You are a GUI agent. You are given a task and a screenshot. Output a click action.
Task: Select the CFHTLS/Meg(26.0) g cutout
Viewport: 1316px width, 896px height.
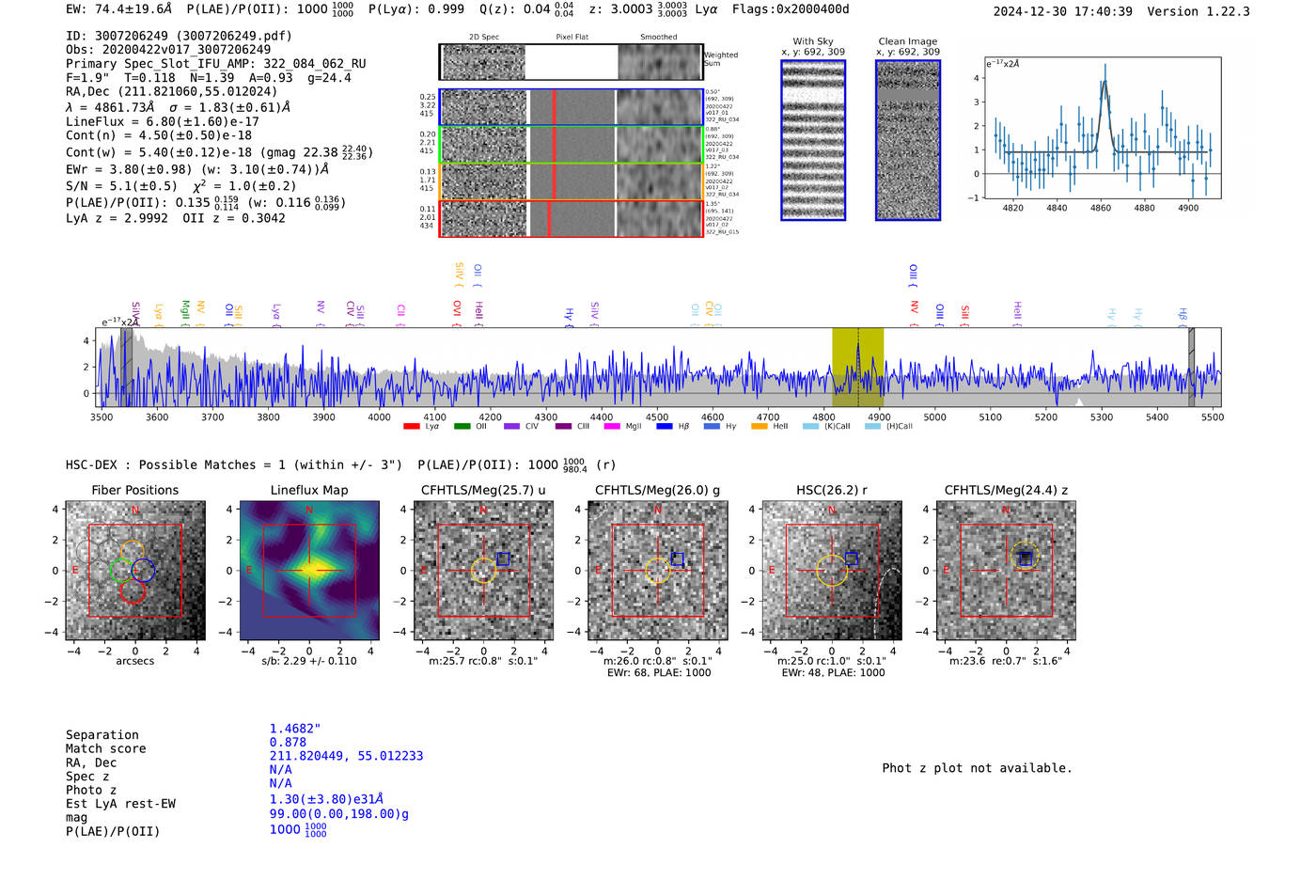tap(657, 571)
